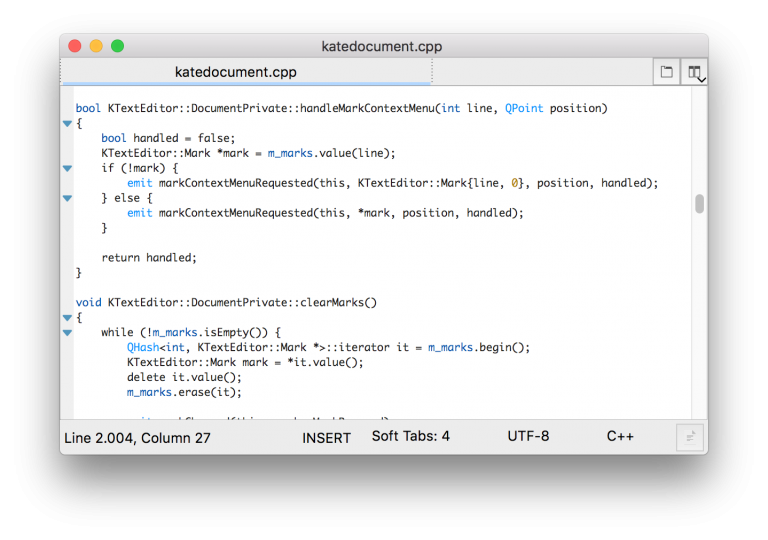This screenshot has height=540, width=768.
Task: Collapse the 'if (!mark)' block fold arrow
Action: tap(67, 169)
